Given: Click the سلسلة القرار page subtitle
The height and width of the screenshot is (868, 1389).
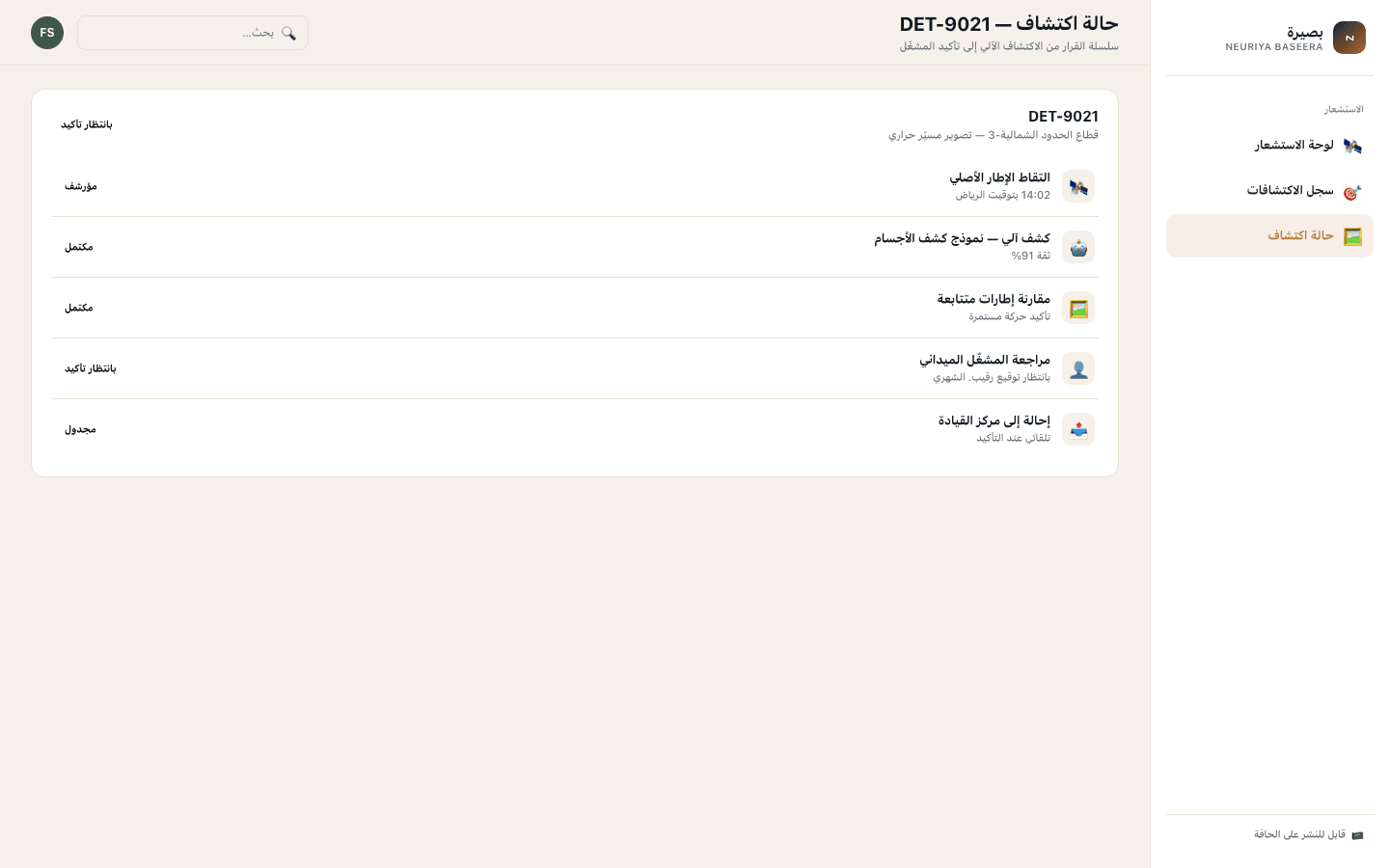Looking at the screenshot, I should tap(1009, 46).
